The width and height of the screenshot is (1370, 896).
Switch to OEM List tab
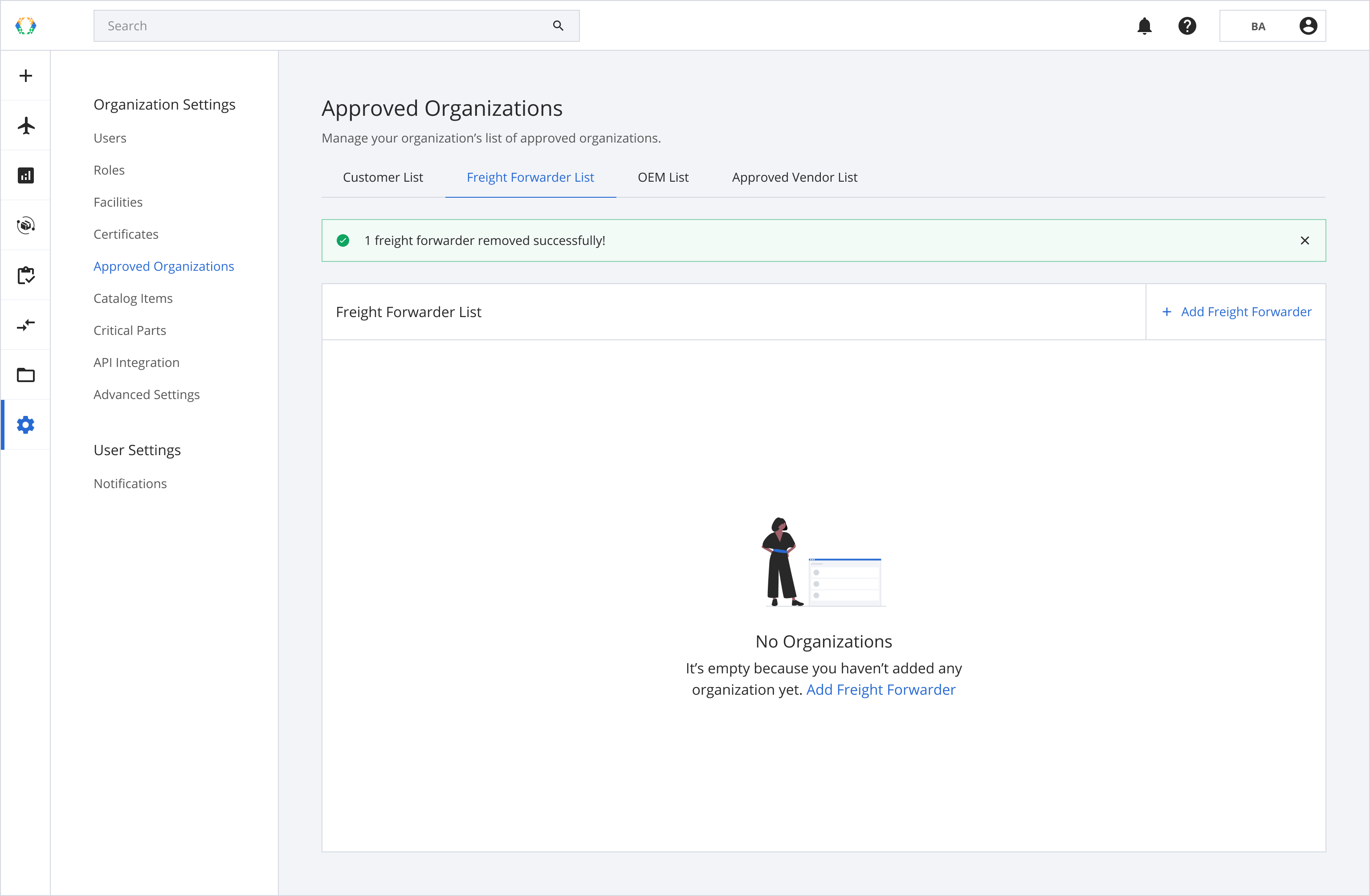(x=663, y=177)
